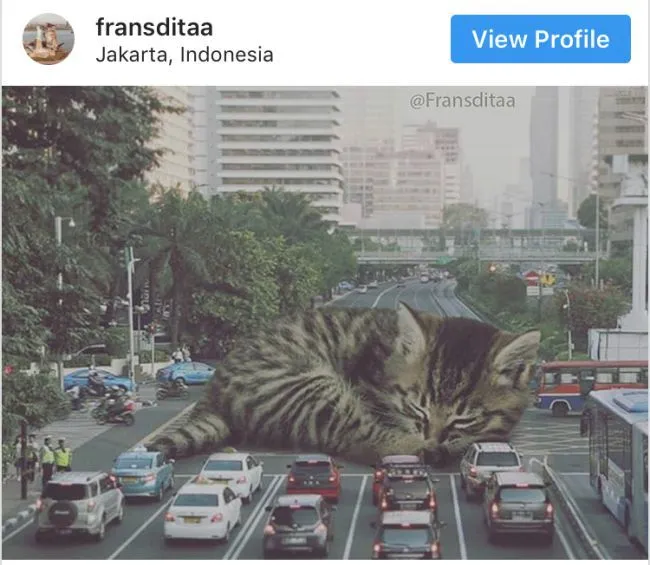Click the View Profile button
650x565 pixels.
[x=541, y=39]
